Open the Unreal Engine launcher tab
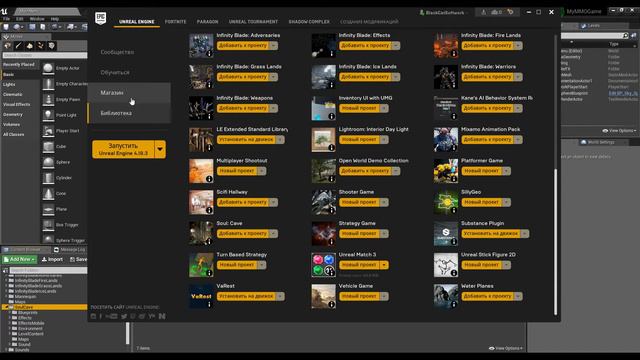Image resolution: width=640 pixels, height=360 pixels. click(137, 22)
